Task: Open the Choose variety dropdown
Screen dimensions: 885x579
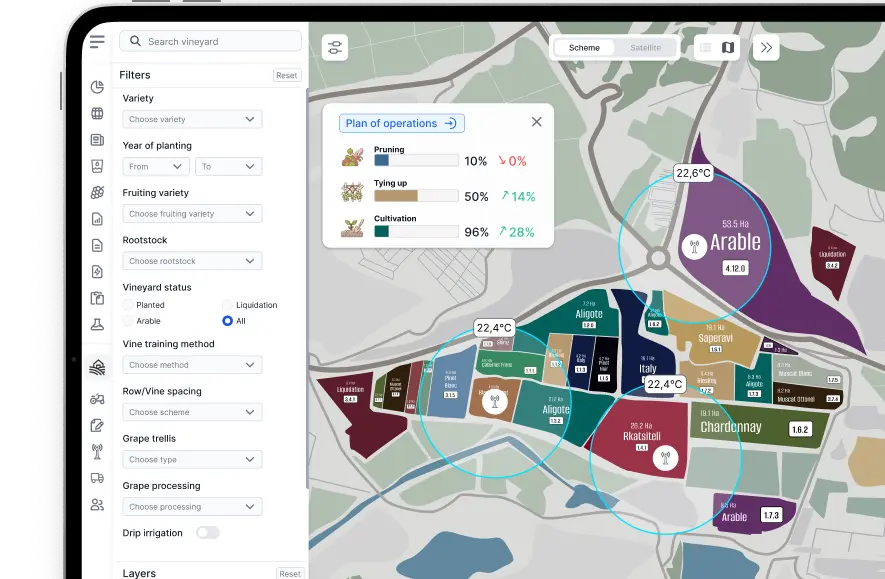Action: point(192,119)
